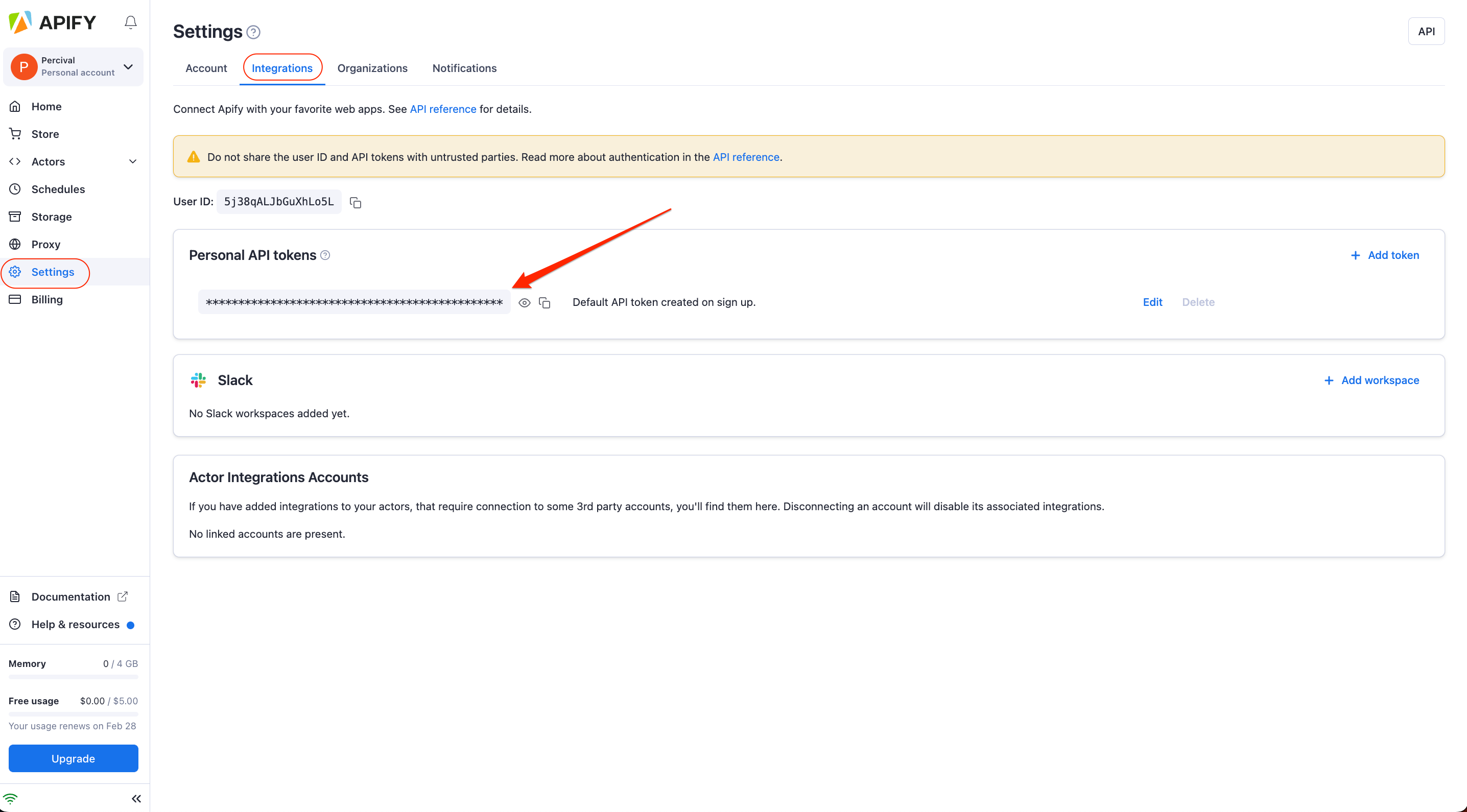Open Proxy from the sidebar
Screen dimensions: 1467x812
click(45, 244)
